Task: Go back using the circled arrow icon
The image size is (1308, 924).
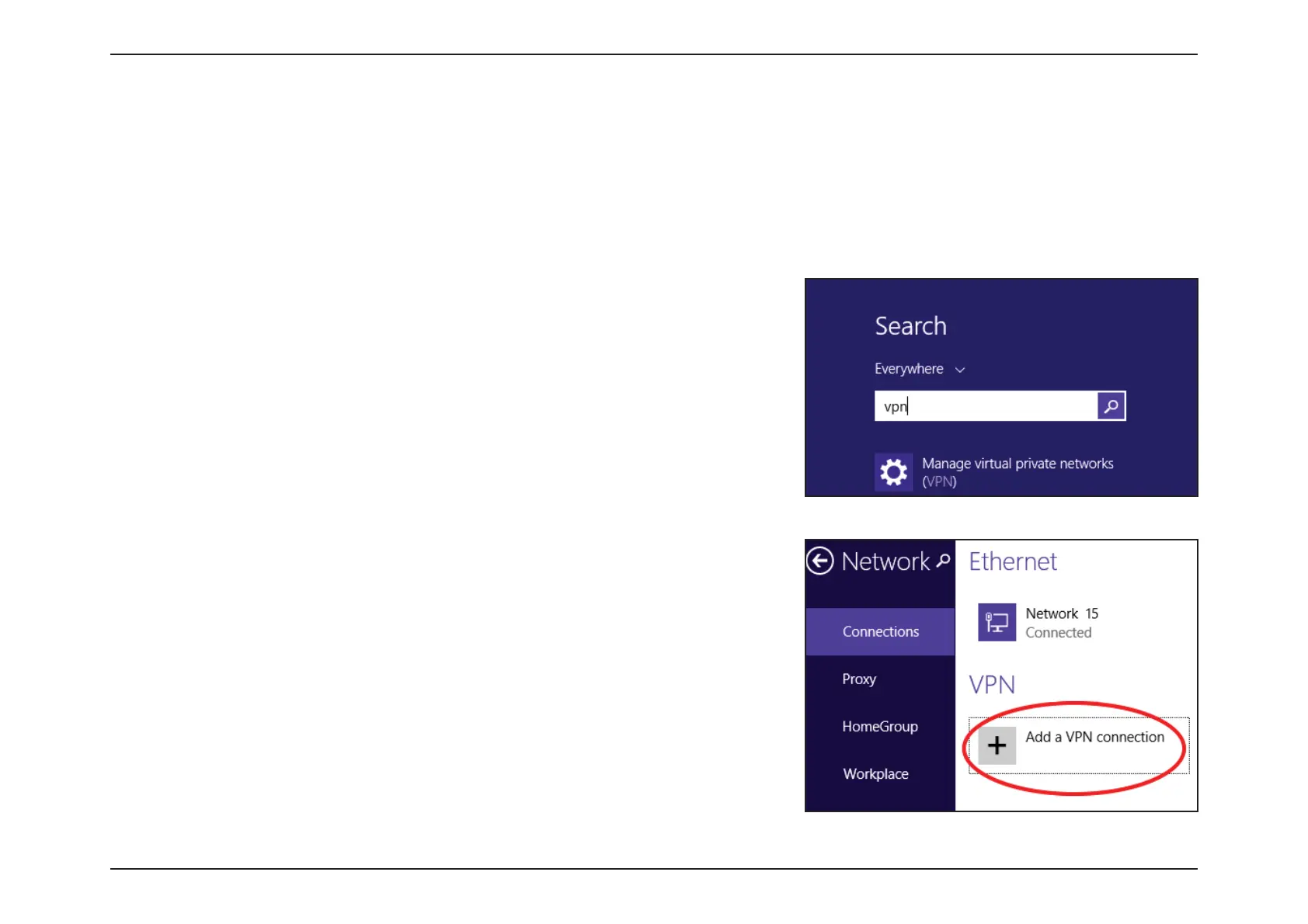Action: pyautogui.click(x=820, y=561)
